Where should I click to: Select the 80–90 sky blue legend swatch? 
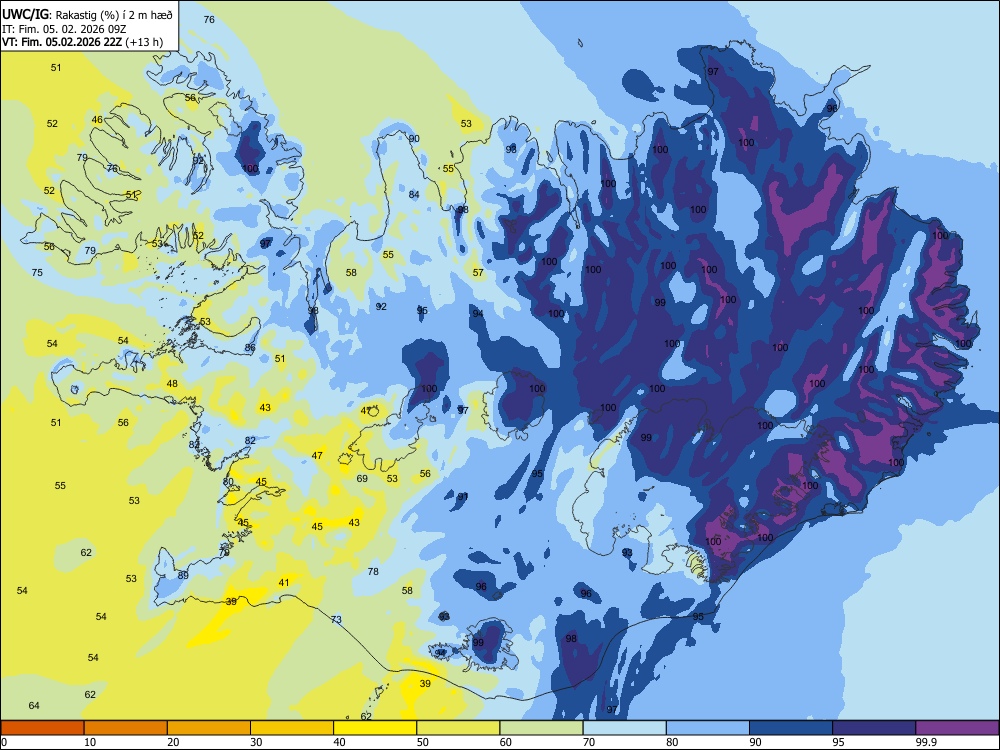(708, 728)
